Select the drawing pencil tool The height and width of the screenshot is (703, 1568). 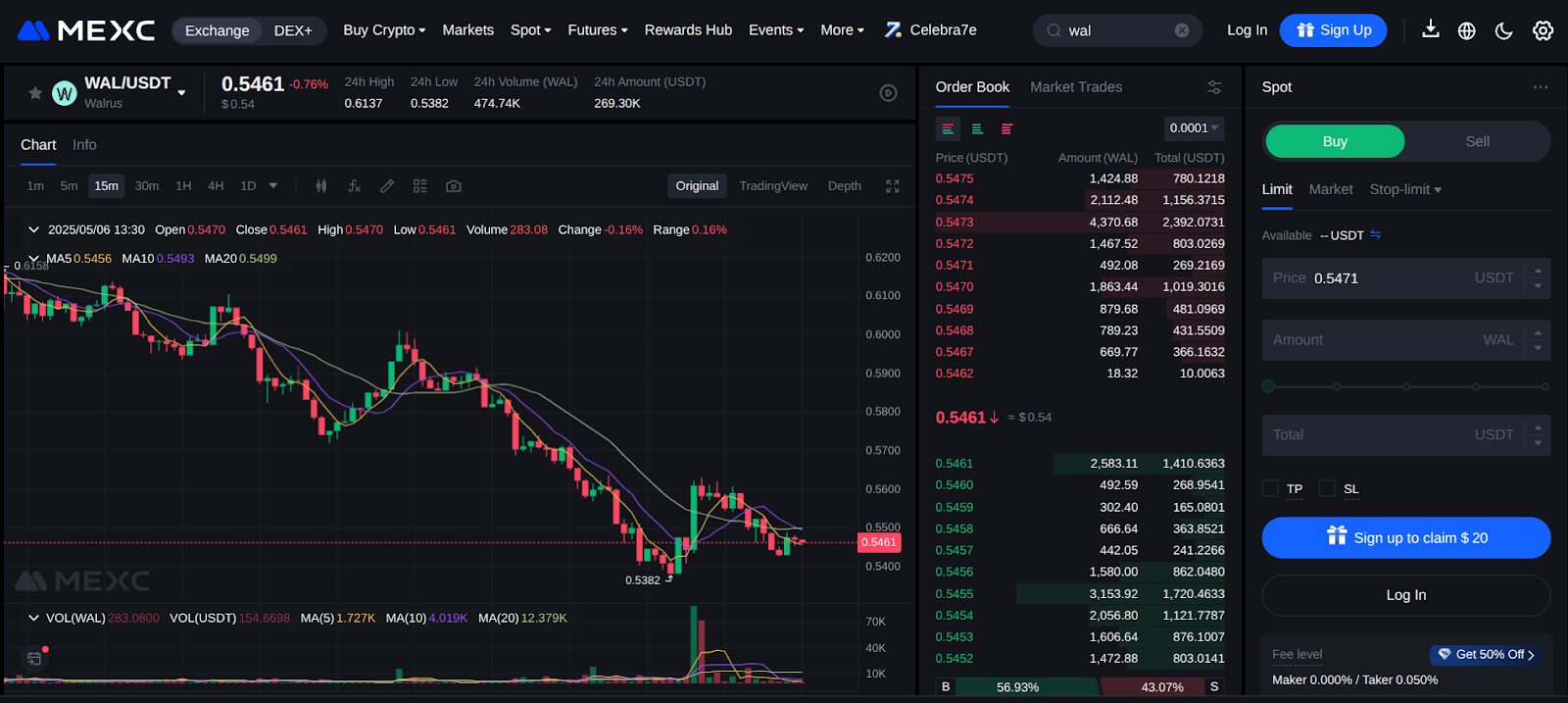[387, 186]
